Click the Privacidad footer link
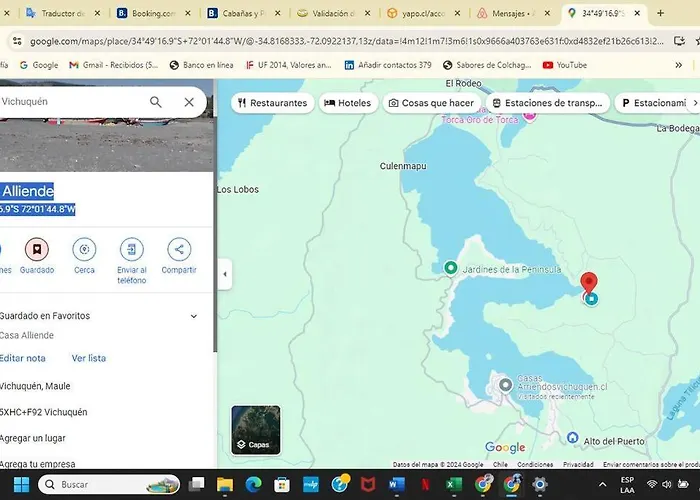 pyautogui.click(x=578, y=464)
